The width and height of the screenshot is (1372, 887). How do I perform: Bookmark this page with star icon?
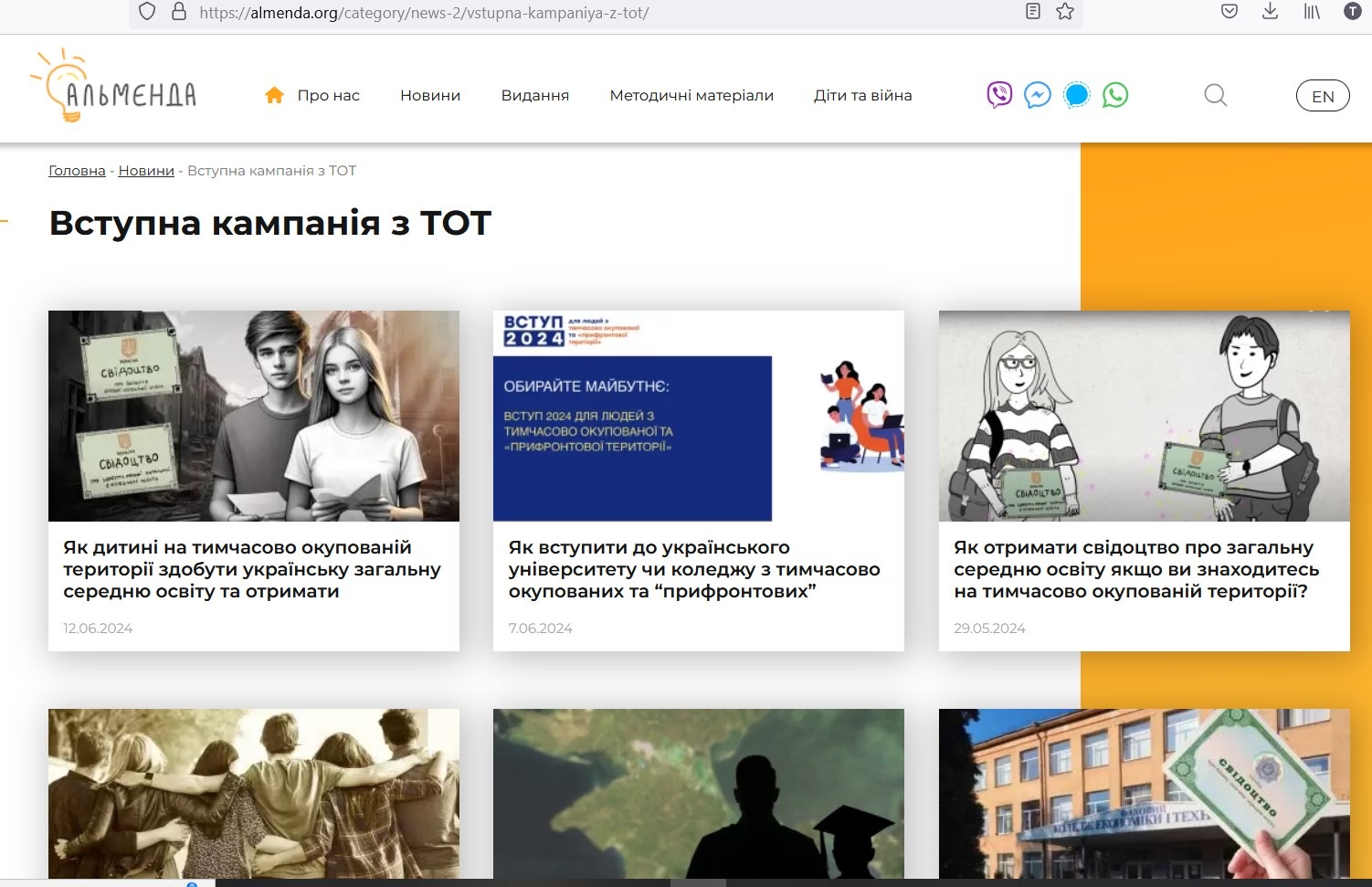click(1065, 12)
